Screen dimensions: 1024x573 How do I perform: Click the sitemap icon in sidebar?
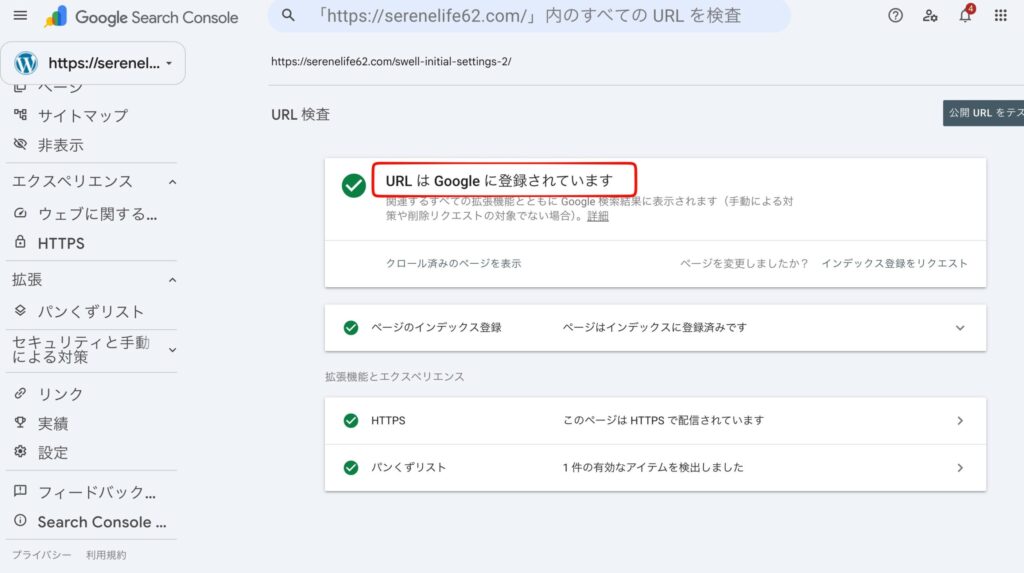coord(20,115)
